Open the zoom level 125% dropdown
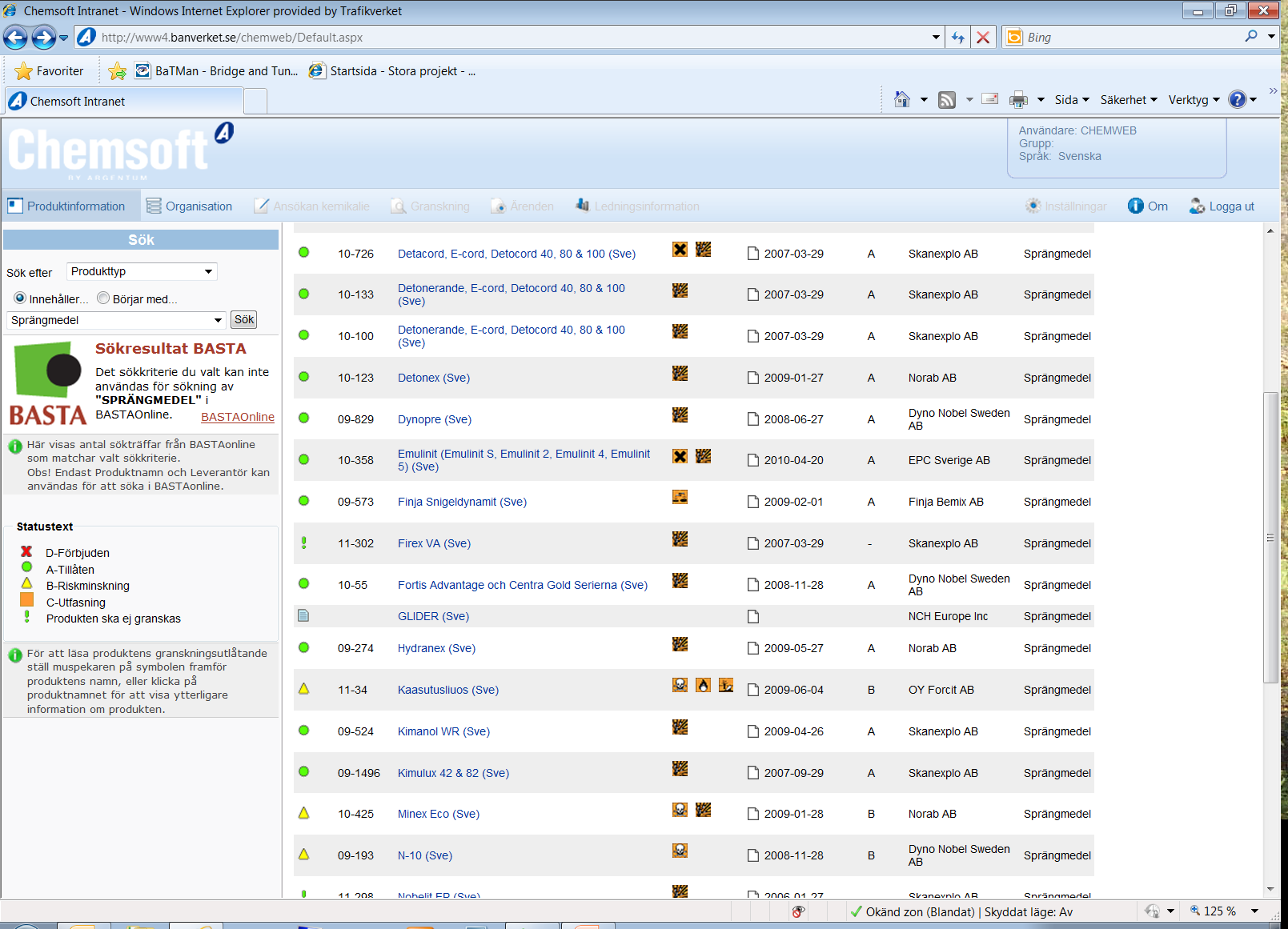Image resolution: width=1288 pixels, height=929 pixels. click(1254, 911)
